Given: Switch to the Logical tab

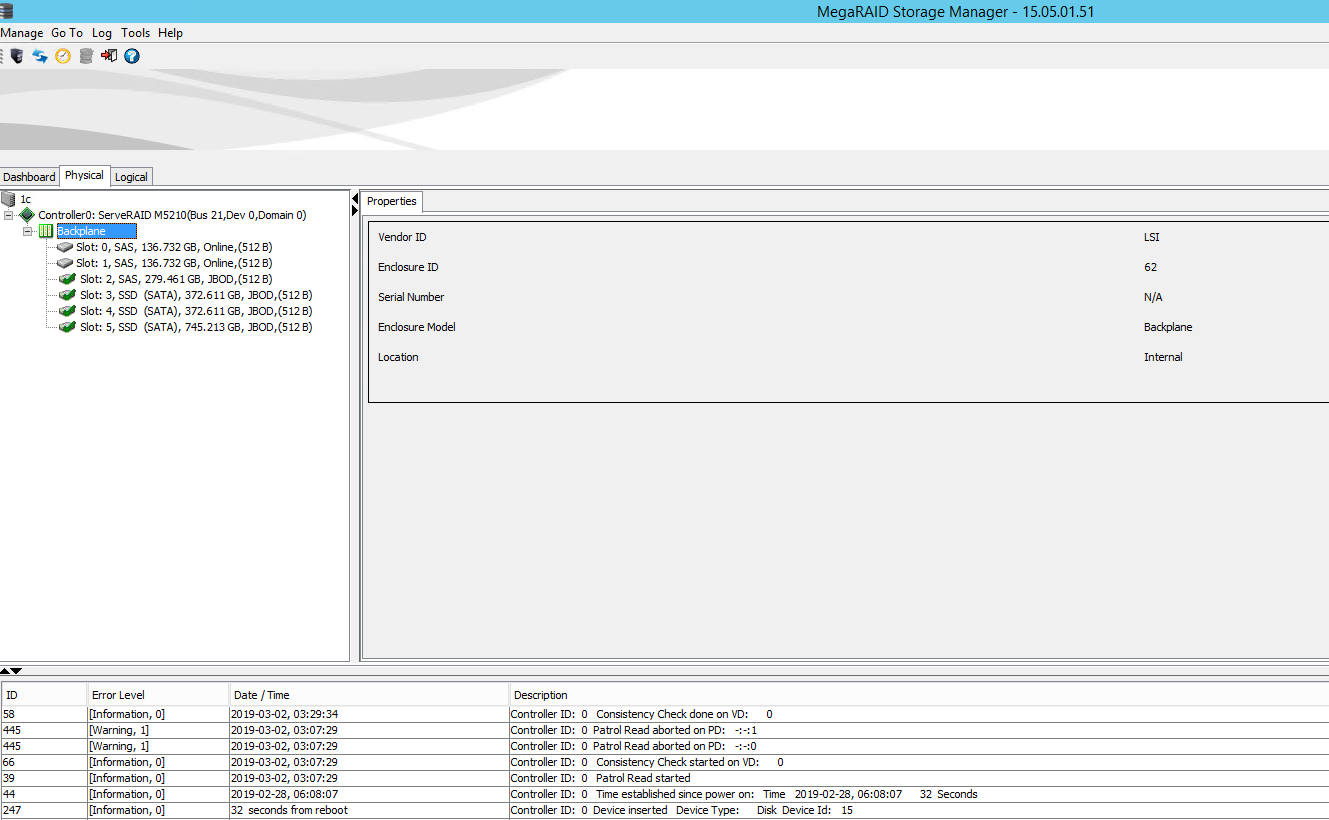Looking at the screenshot, I should [x=131, y=177].
